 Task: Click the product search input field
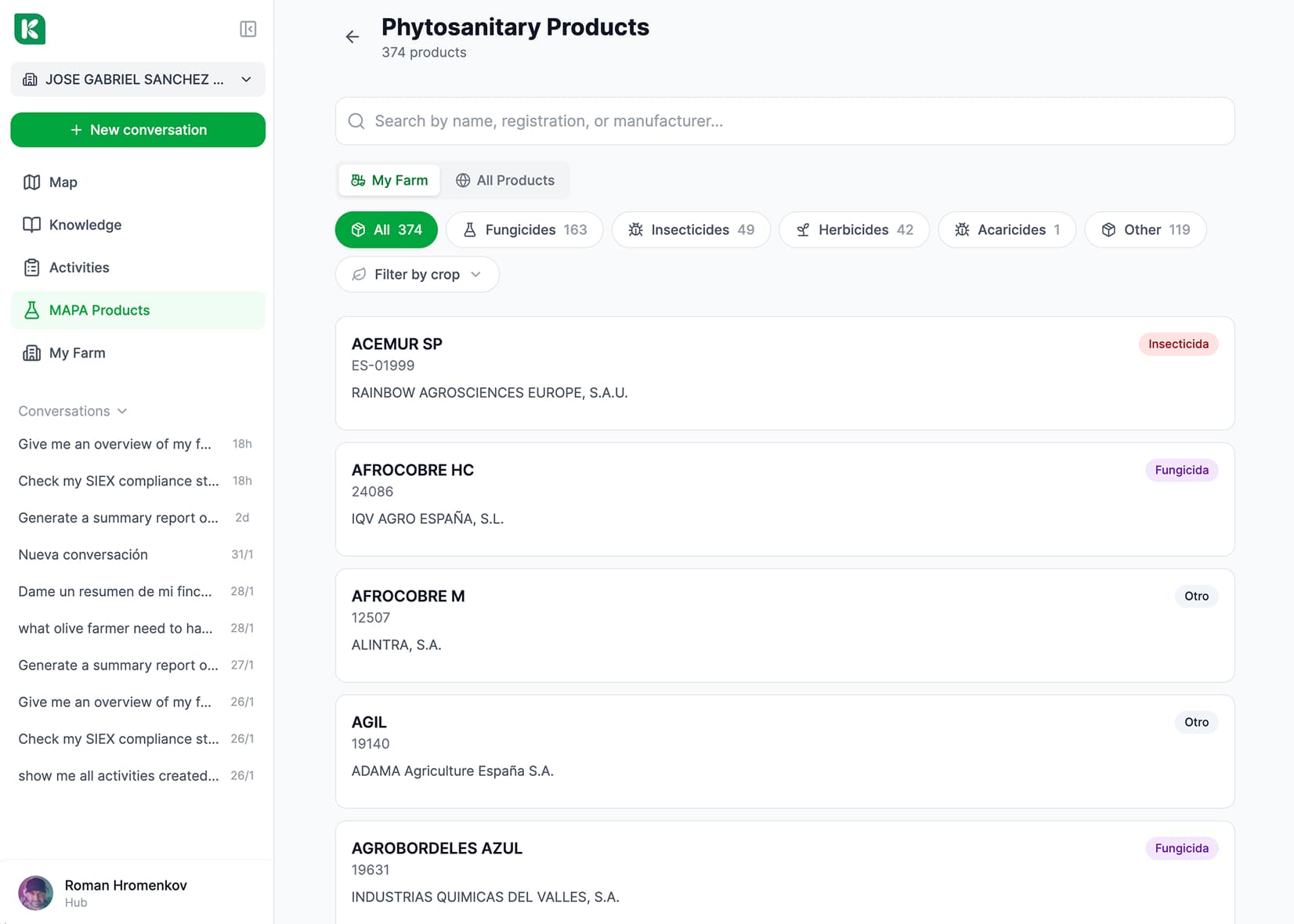783,121
